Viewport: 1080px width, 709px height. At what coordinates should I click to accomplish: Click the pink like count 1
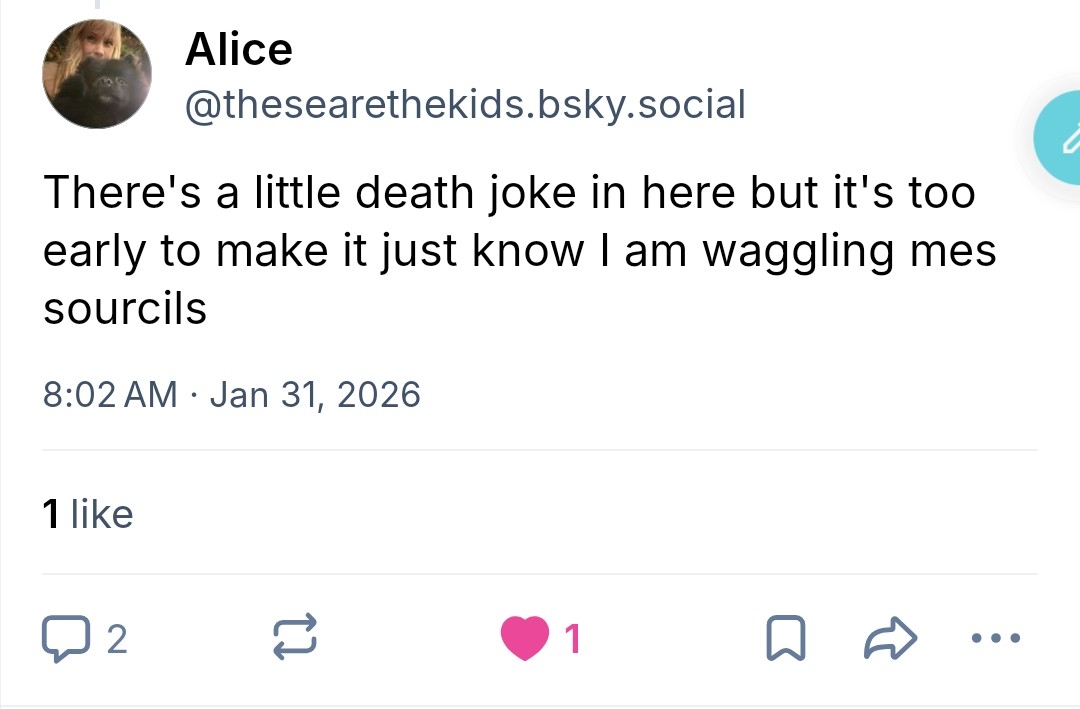(572, 639)
